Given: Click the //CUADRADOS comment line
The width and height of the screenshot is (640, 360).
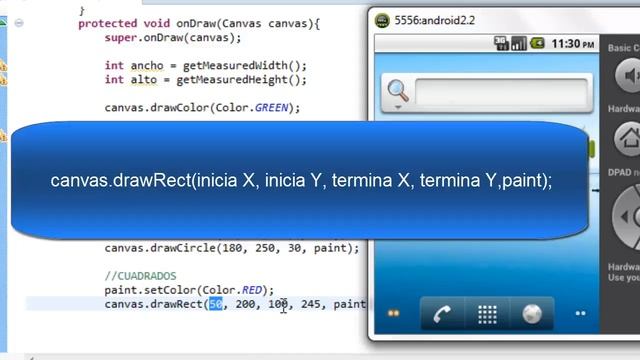Looking at the screenshot, I should coord(140,276).
